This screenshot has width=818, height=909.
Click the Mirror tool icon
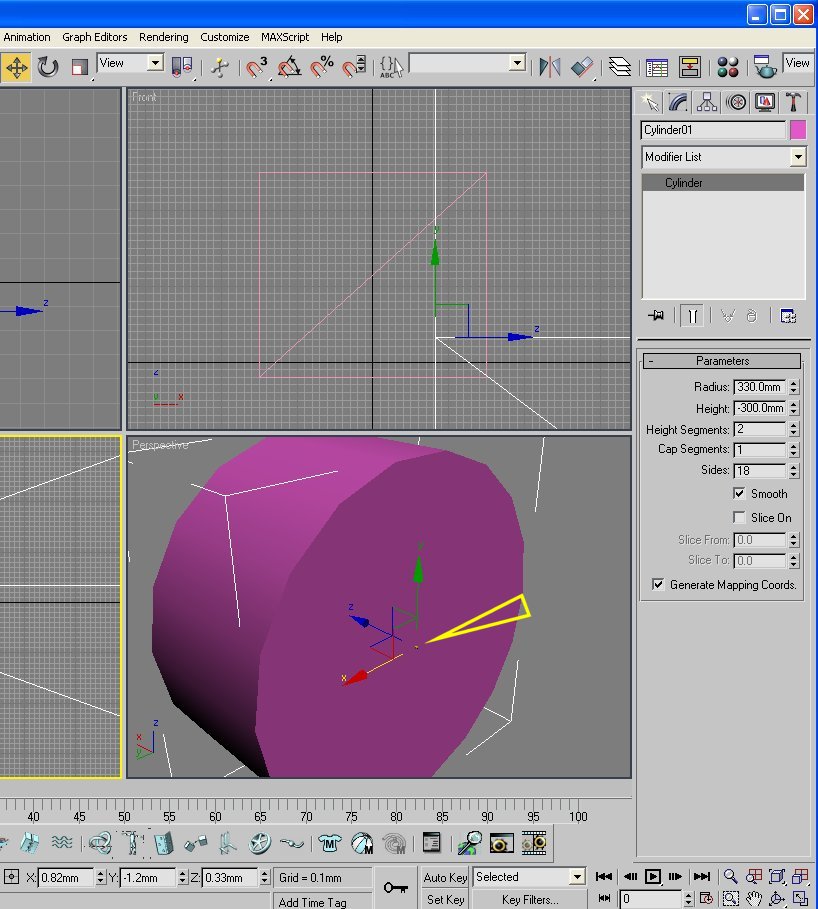tap(549, 67)
